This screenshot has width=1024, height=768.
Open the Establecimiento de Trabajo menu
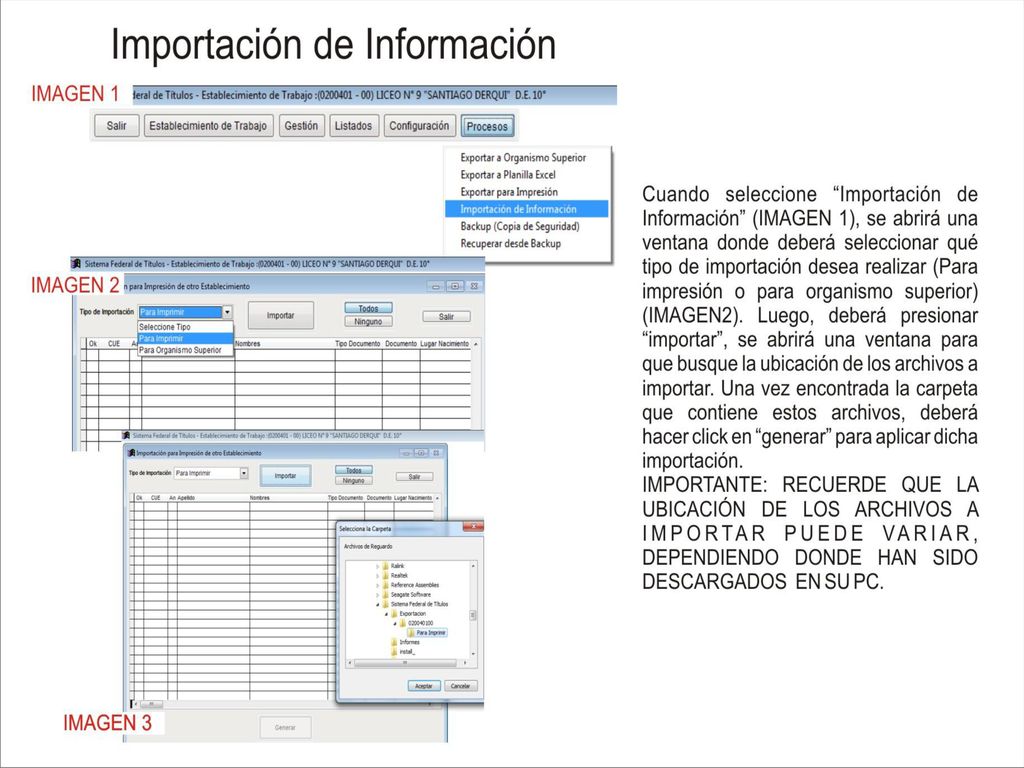pyautogui.click(x=208, y=126)
